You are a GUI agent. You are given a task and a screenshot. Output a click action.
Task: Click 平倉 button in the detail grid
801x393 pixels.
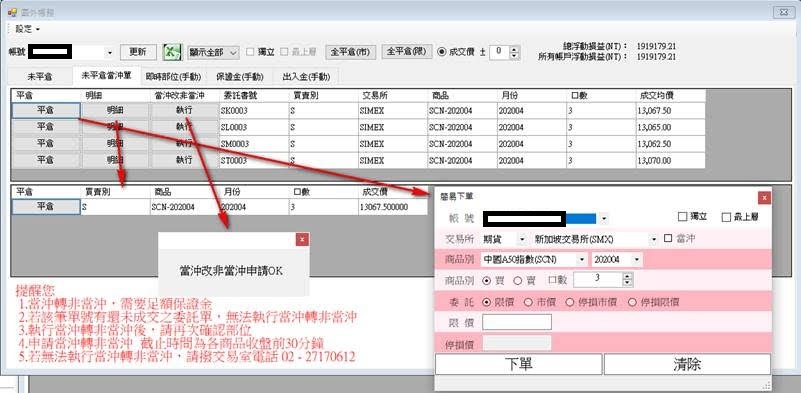tap(46, 206)
